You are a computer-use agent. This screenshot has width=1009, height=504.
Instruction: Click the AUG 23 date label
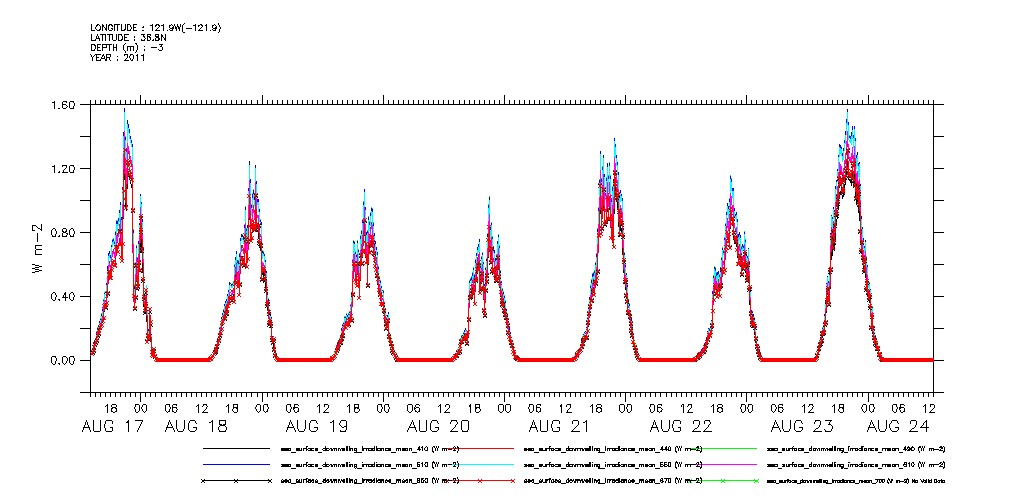pos(802,427)
